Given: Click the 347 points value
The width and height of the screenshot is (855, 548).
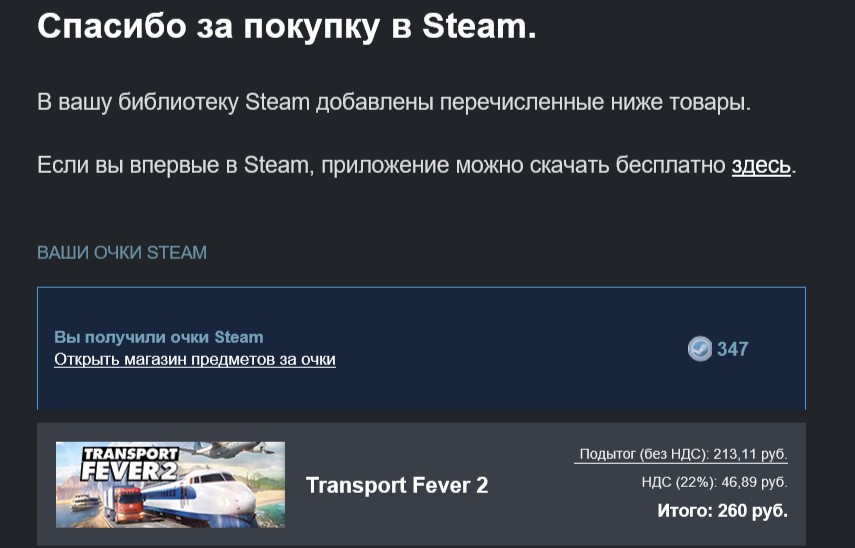Looking at the screenshot, I should pos(732,349).
